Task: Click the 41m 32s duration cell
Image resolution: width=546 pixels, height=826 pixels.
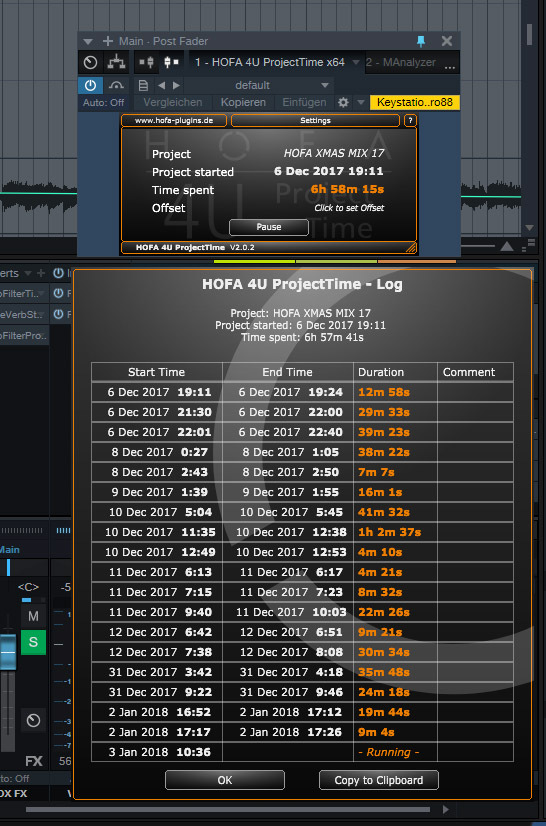Action: point(395,512)
